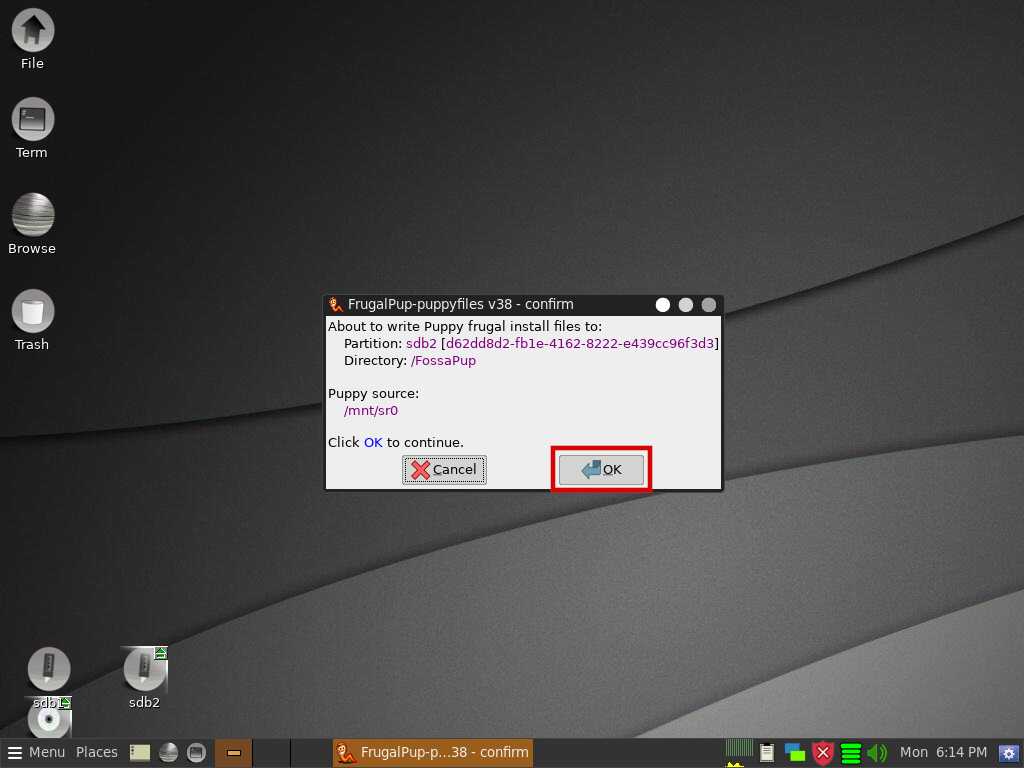Image resolution: width=1024 pixels, height=768 pixels.
Task: Switch to the highlighted first virtual desktop
Action: pyautogui.click(x=234, y=752)
